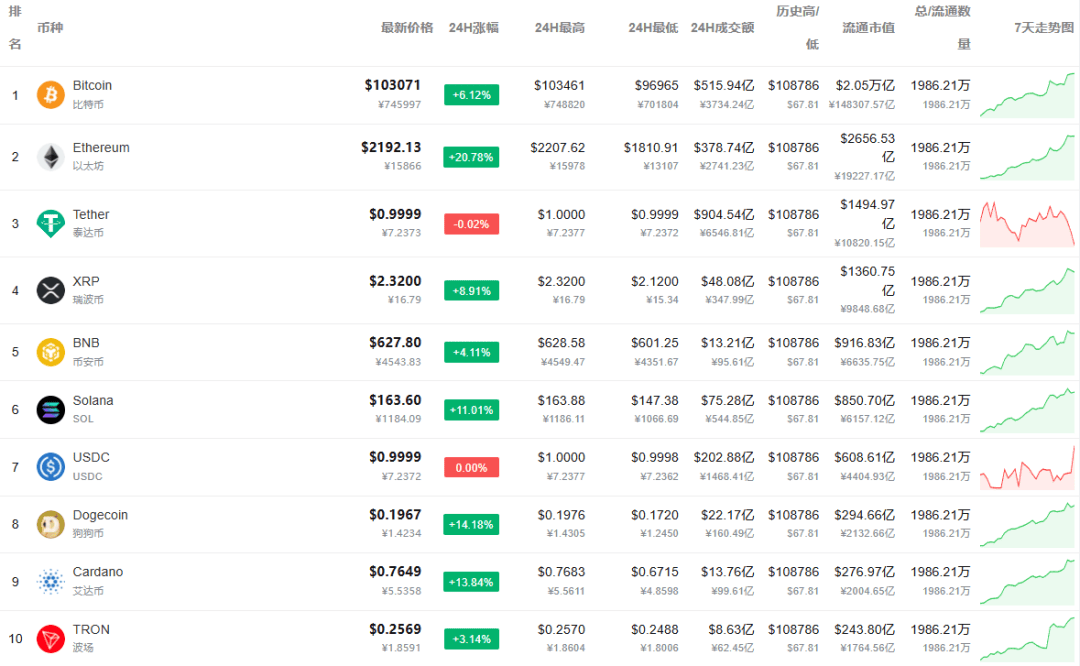This screenshot has width=1080, height=666.
Task: Sort by 最新价格 column header
Action: tap(407, 28)
